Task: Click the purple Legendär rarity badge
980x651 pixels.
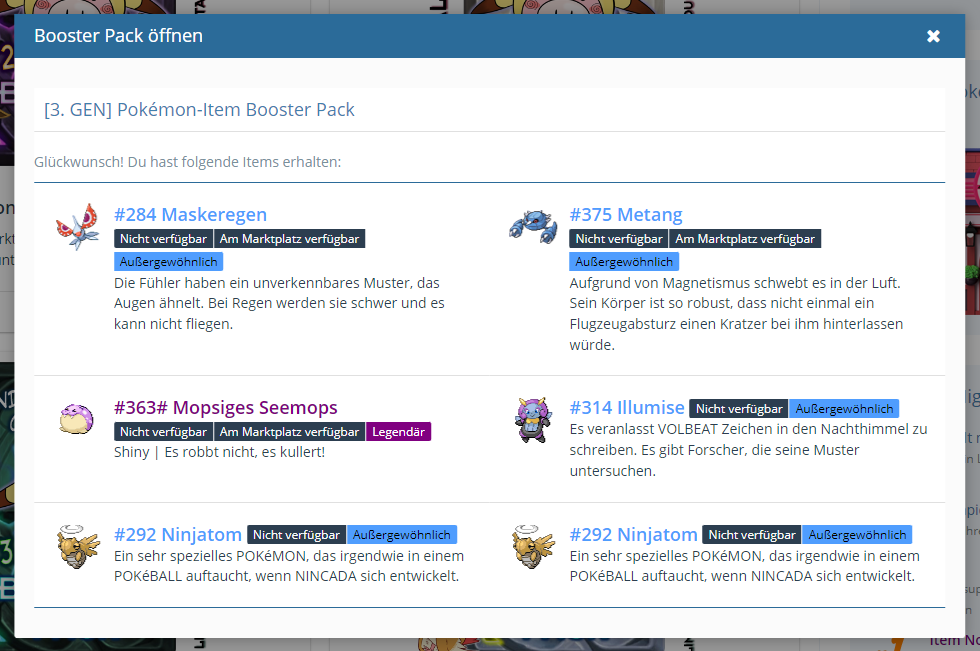Action: pyautogui.click(x=399, y=432)
